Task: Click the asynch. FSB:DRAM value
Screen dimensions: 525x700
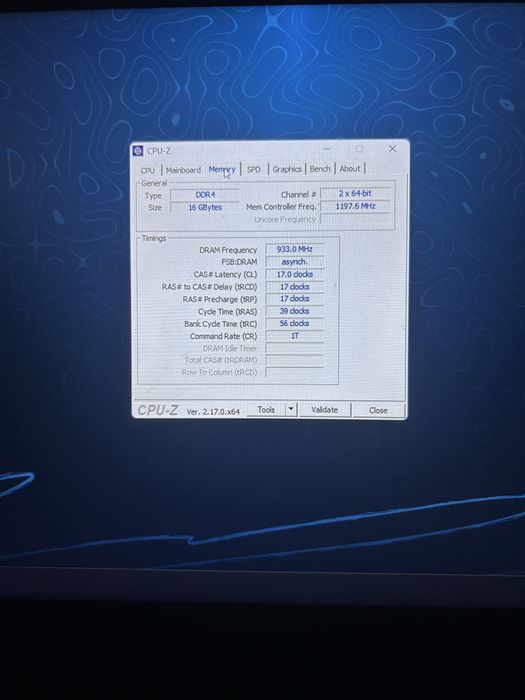Action: pos(295,262)
